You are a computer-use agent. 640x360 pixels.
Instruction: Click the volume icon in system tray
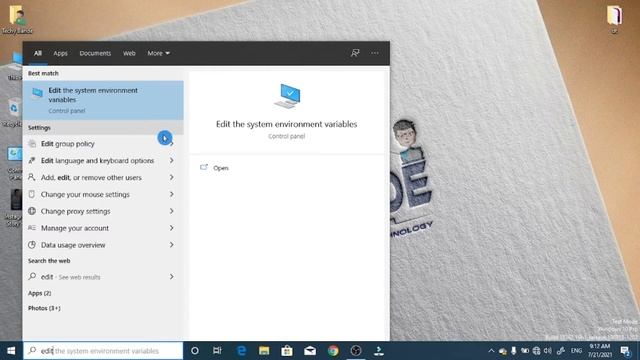point(548,351)
